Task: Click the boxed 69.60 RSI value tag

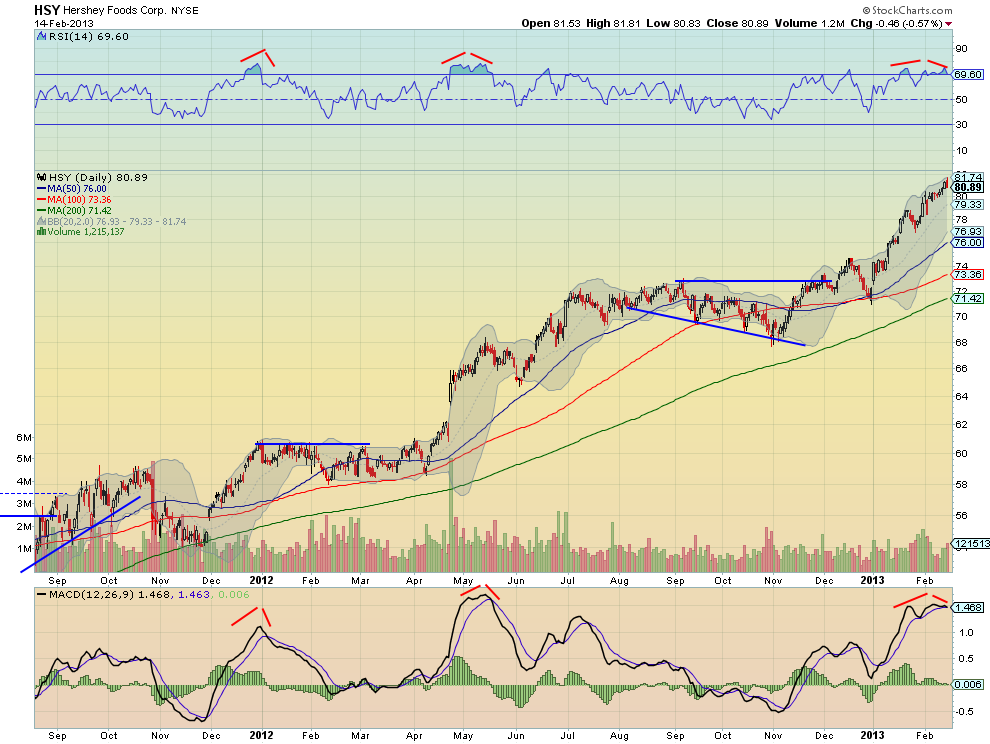Action: pos(968,75)
